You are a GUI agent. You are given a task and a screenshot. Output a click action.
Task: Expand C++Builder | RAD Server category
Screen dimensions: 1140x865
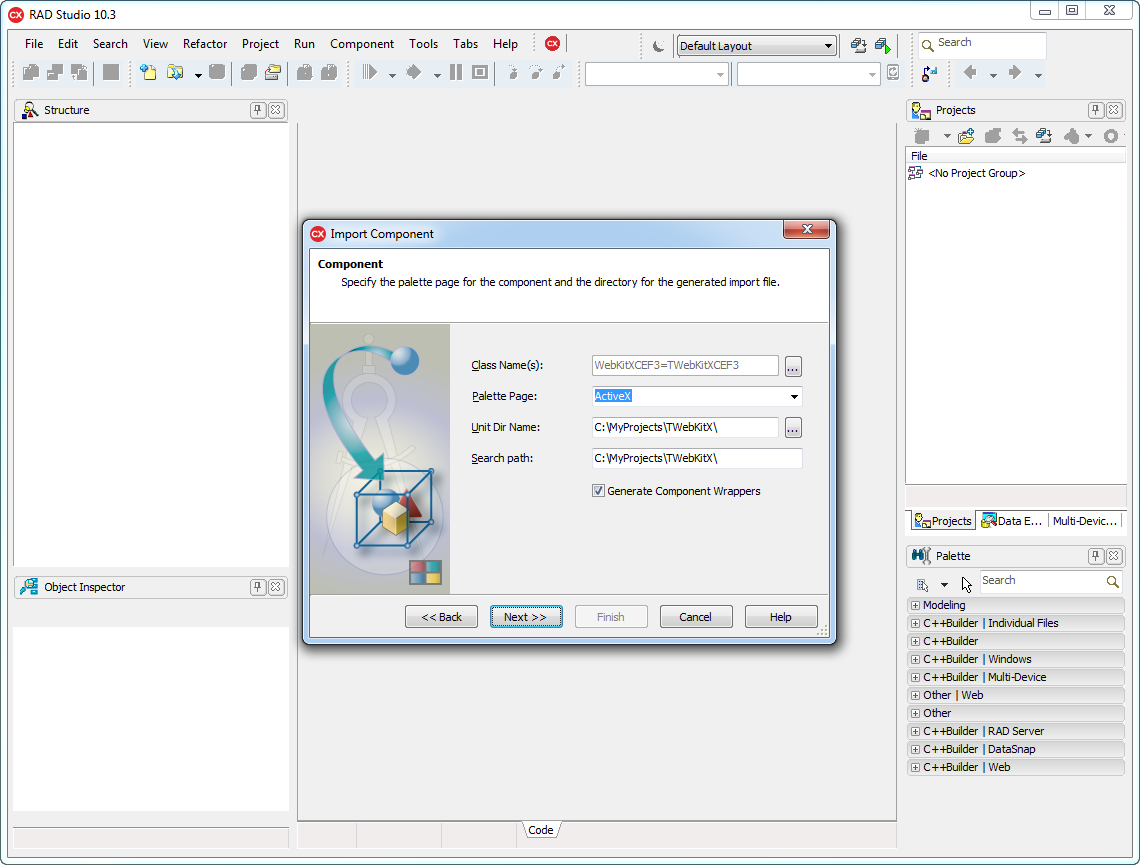point(915,731)
